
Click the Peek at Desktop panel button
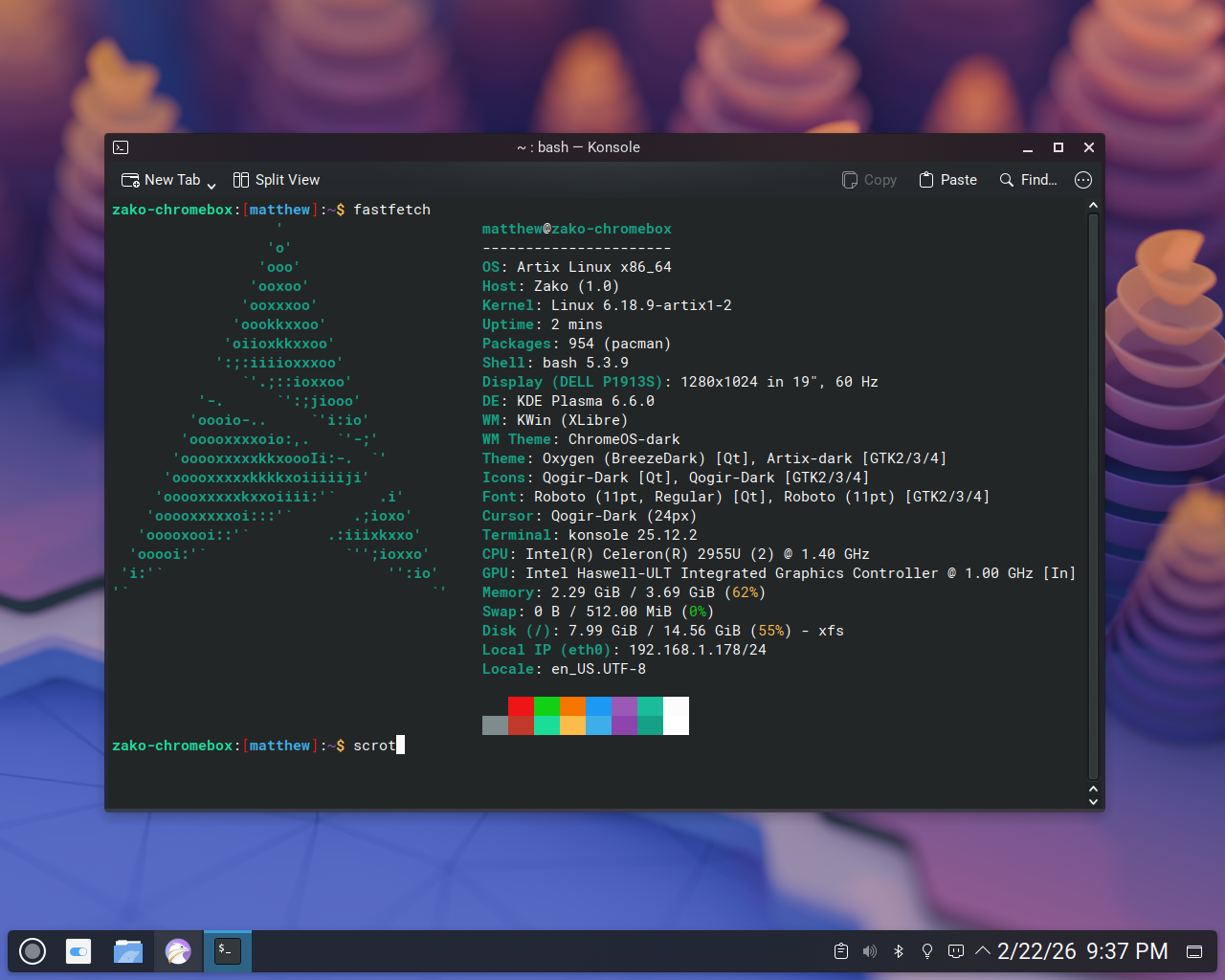point(1194,951)
